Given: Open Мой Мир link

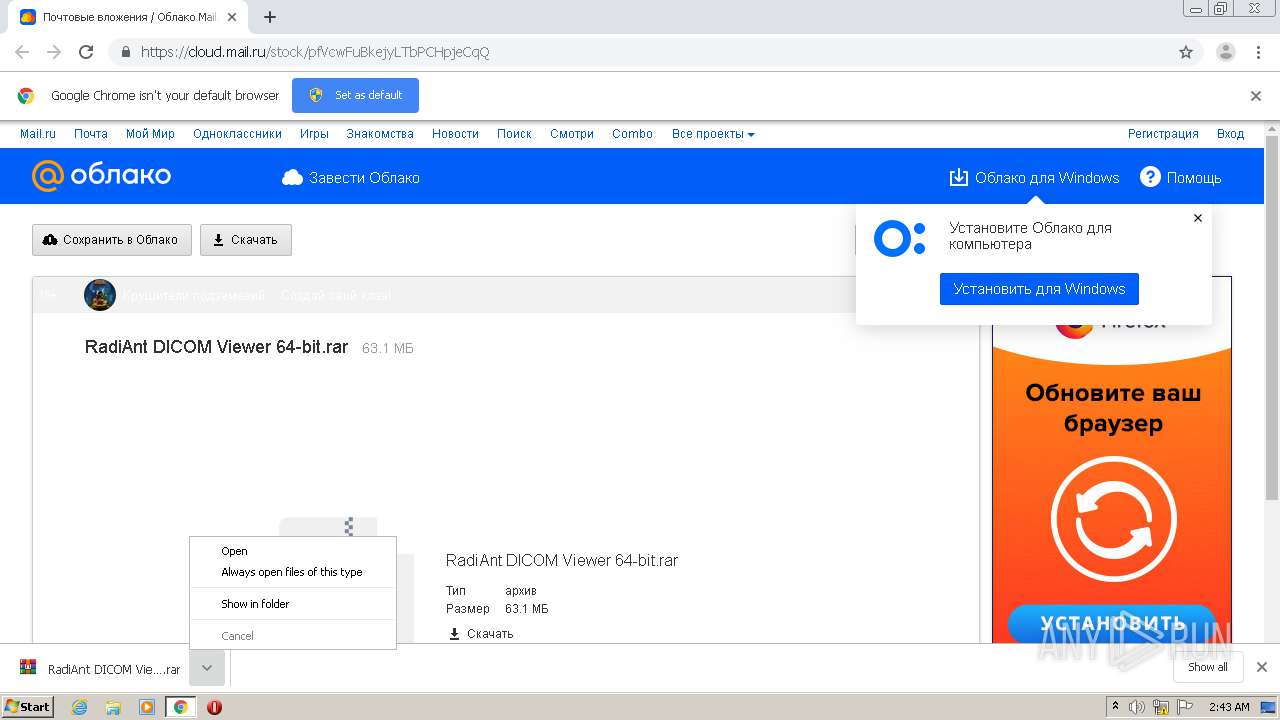Looking at the screenshot, I should pos(150,134).
